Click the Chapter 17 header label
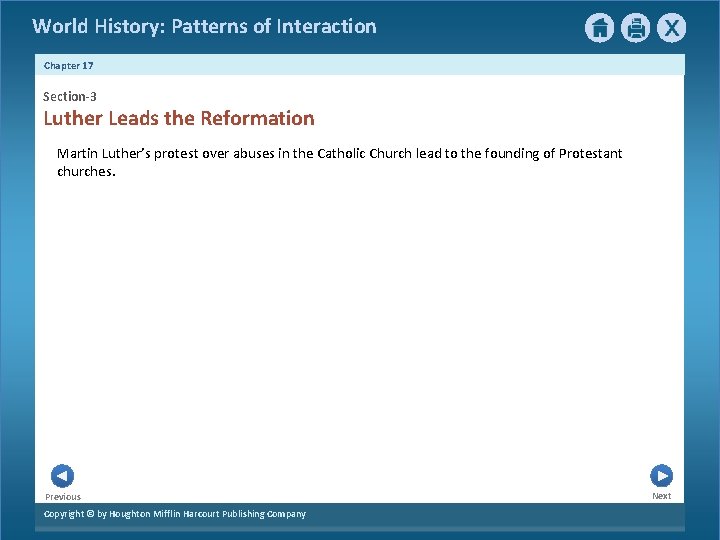Viewport: 720px width, 540px height. tap(69, 66)
